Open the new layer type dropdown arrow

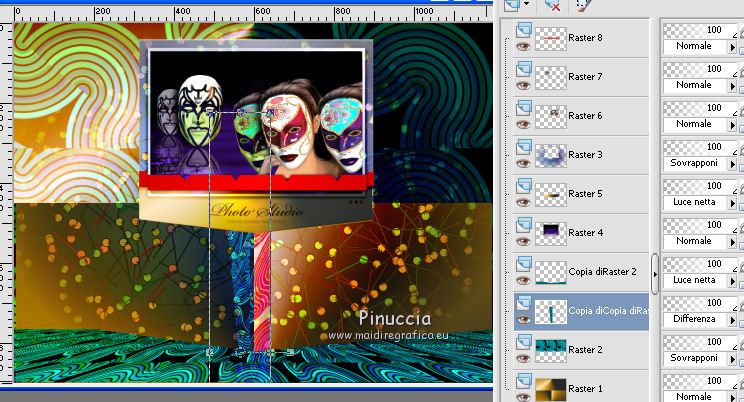coord(527,4)
